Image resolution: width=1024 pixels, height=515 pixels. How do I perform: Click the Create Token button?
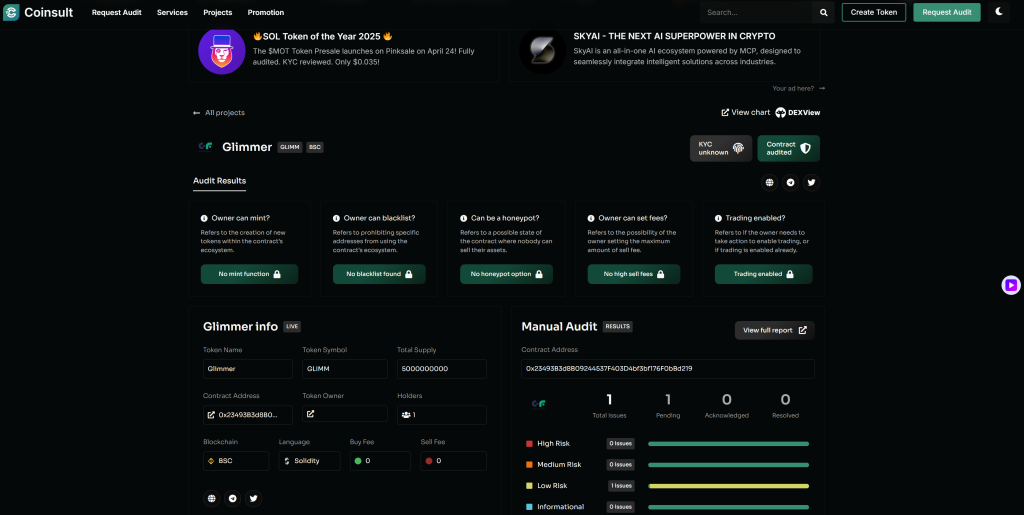[874, 12]
